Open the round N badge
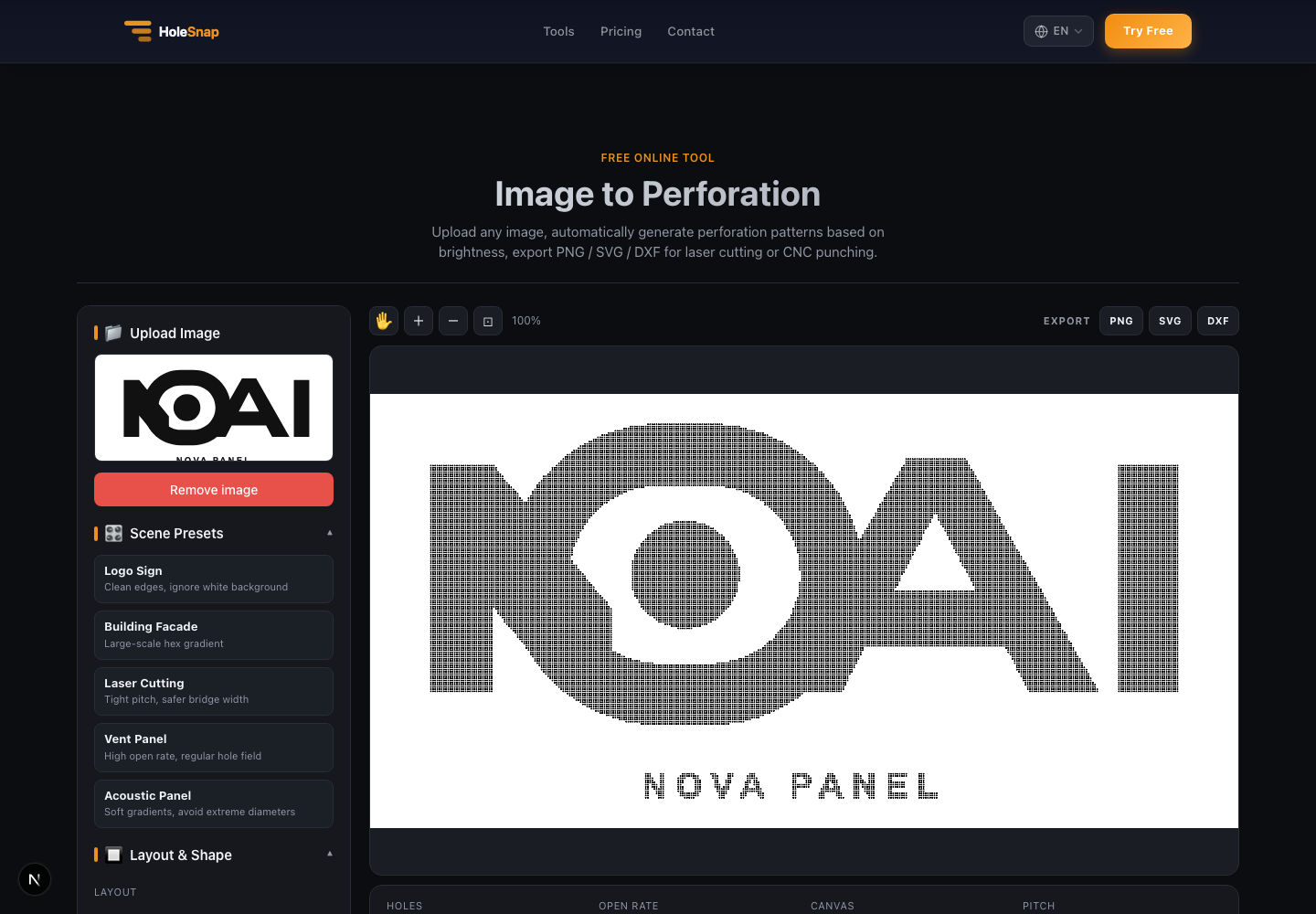Viewport: 1316px width, 914px height. click(35, 879)
